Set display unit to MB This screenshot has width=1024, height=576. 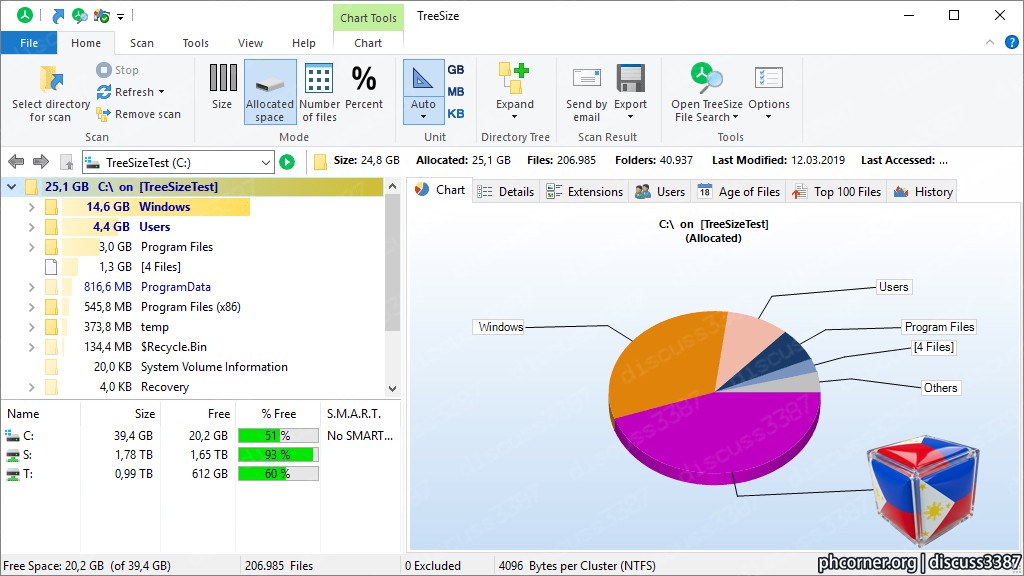pos(455,91)
